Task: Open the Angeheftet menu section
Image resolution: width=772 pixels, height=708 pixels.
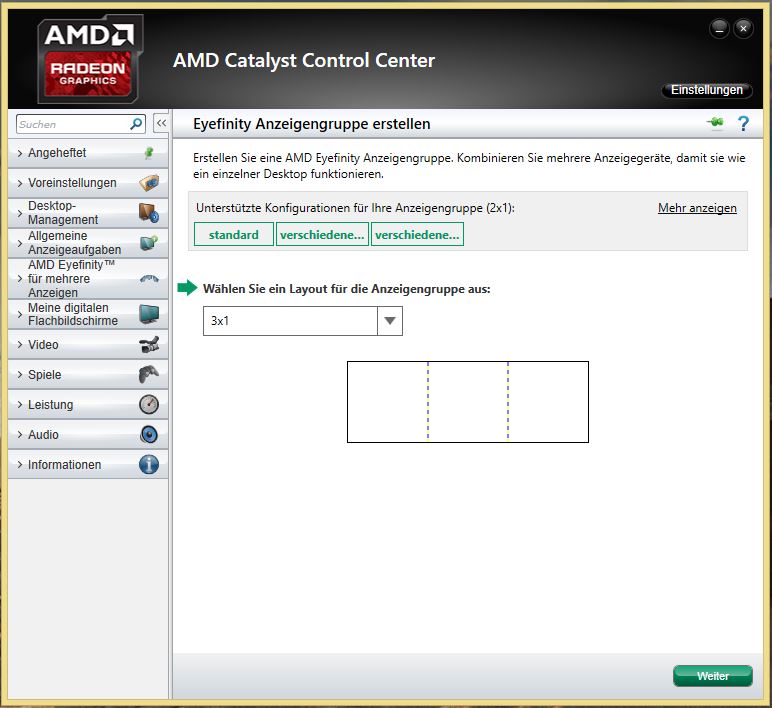Action: 88,153
